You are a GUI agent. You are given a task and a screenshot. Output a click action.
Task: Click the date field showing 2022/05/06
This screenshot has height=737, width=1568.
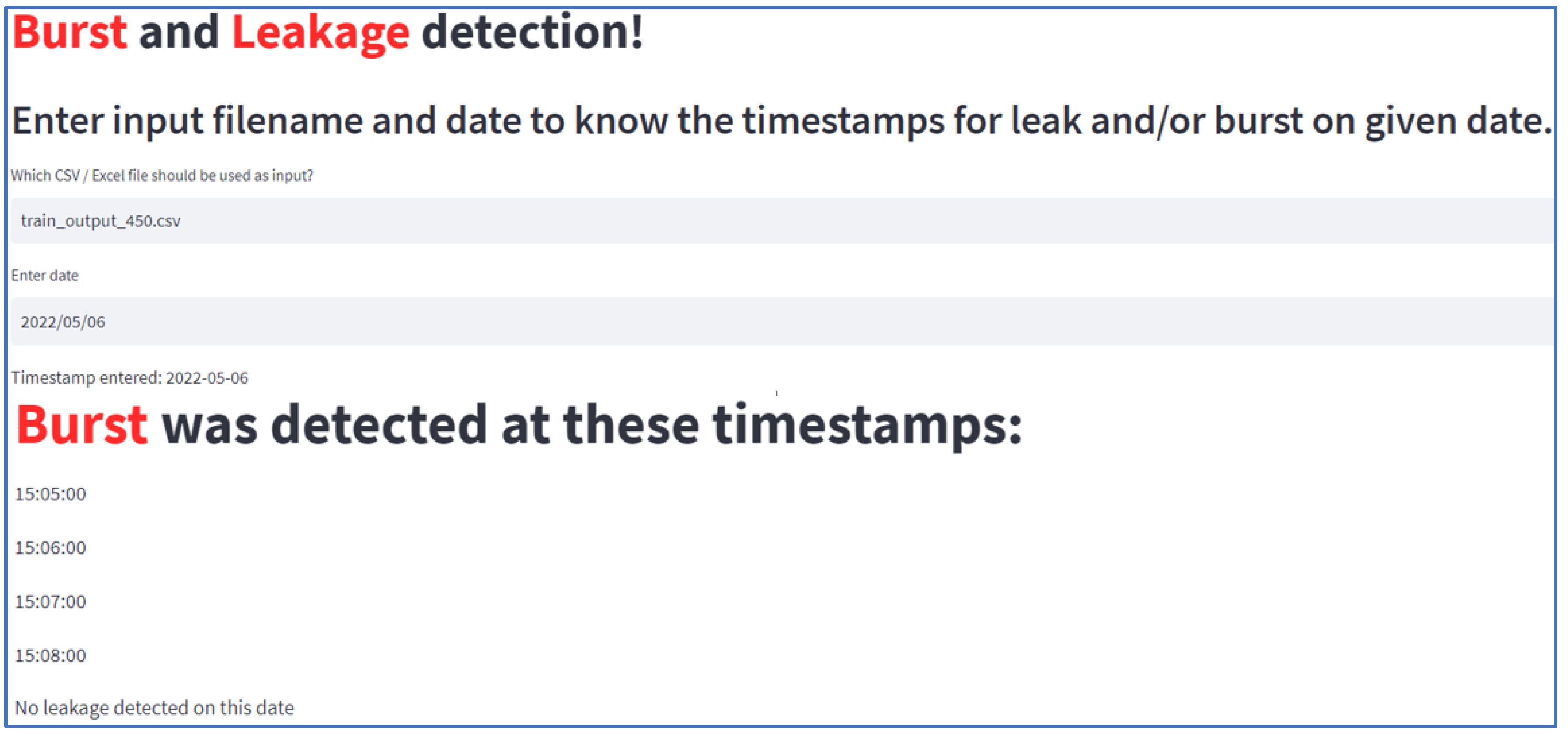pos(782,321)
